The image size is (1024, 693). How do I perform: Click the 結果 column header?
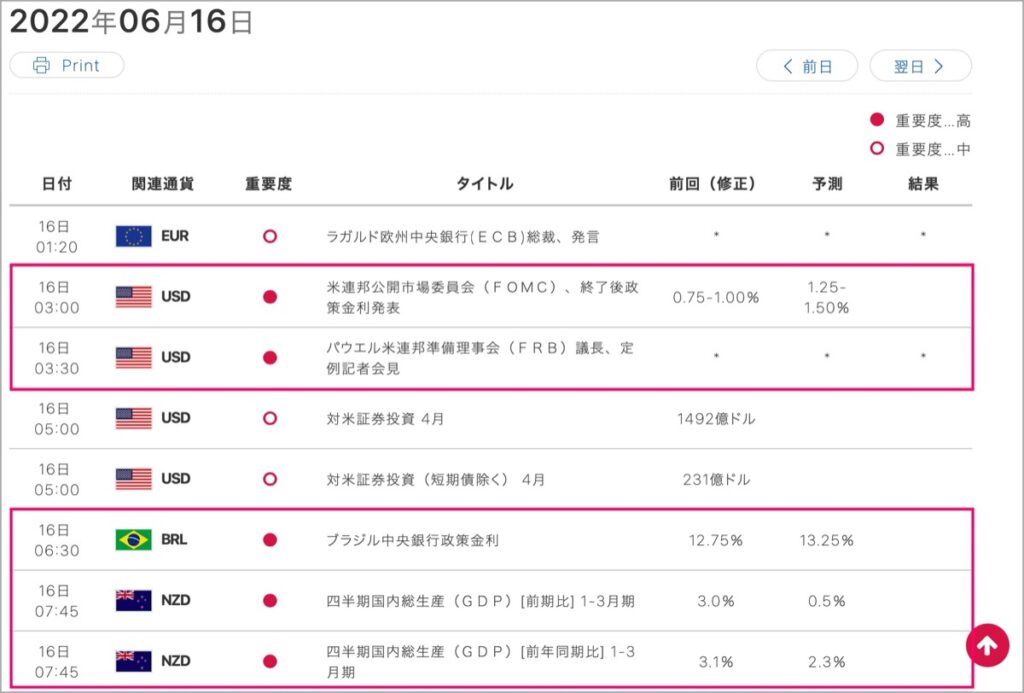point(923,184)
